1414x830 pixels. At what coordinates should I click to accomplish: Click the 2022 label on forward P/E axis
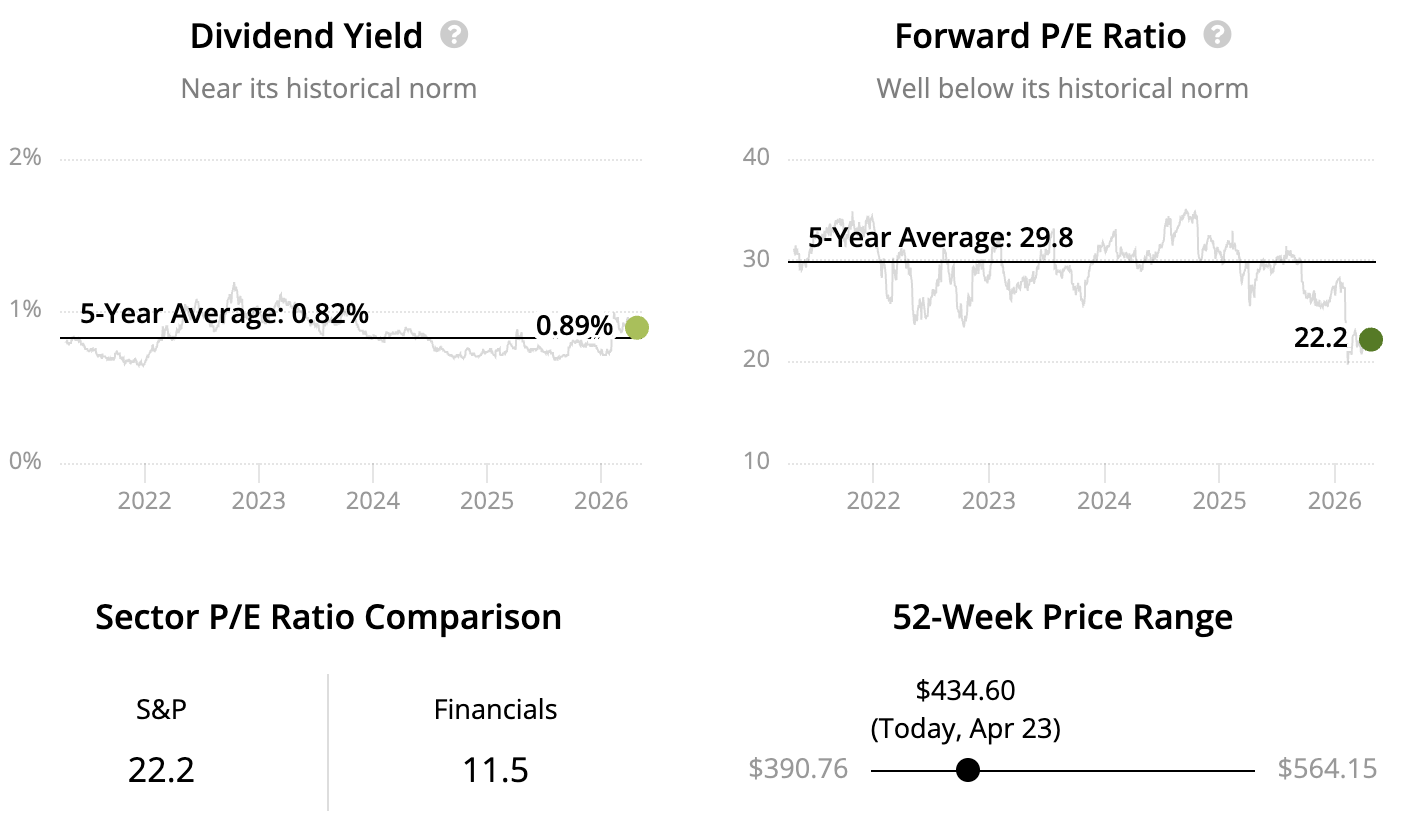(874, 499)
